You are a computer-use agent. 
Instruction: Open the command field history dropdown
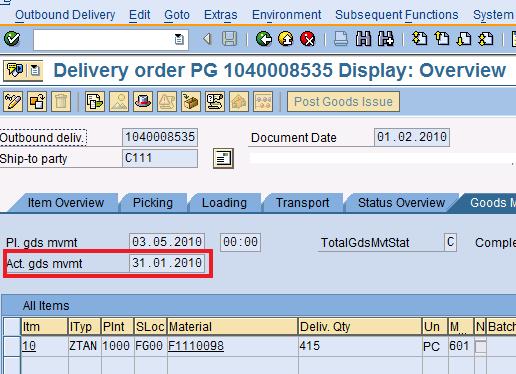[179, 40]
